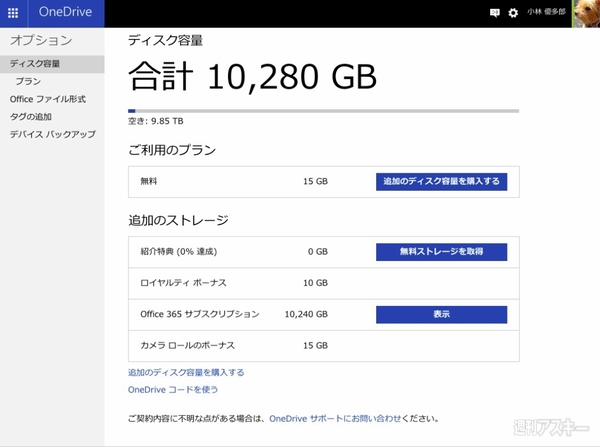
Task: Click 表示 button for Office 365
Action: 441,314
